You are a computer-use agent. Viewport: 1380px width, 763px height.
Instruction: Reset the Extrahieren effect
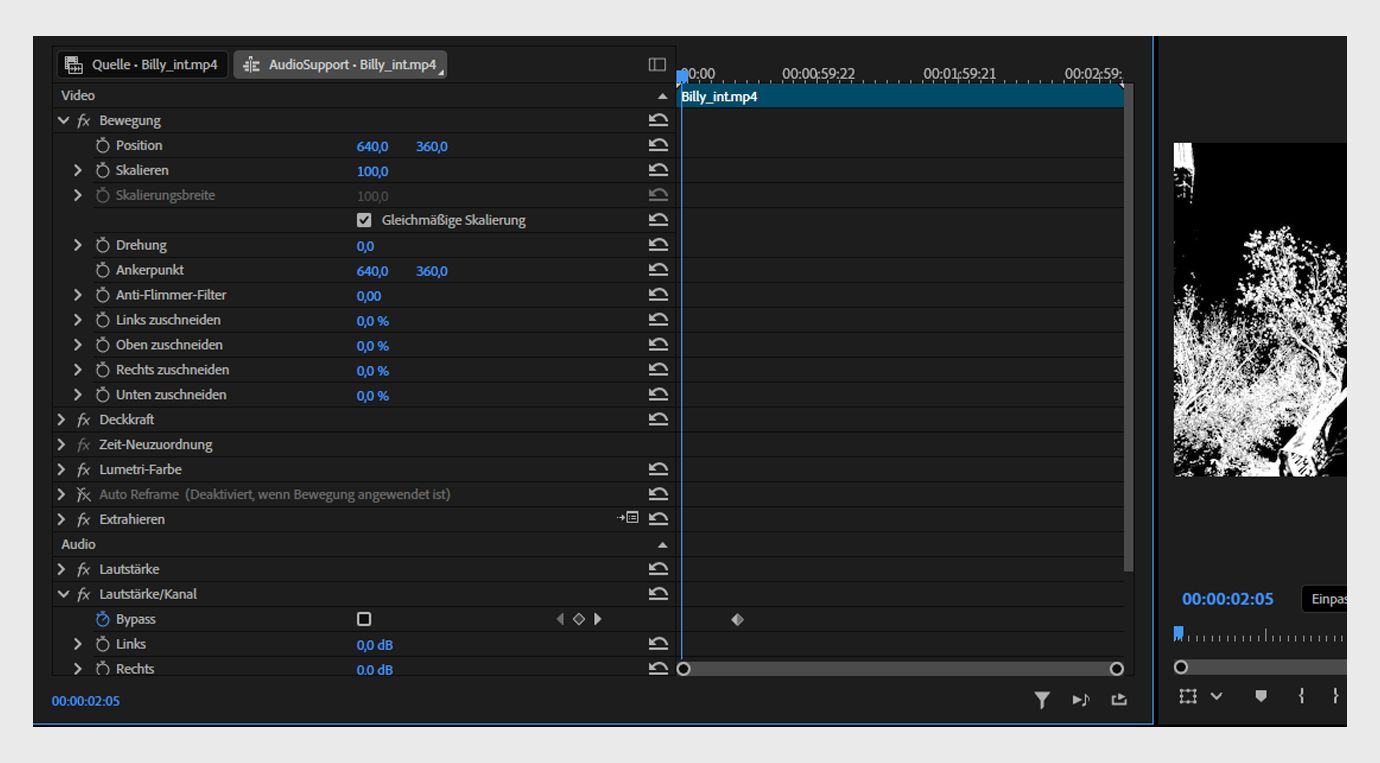coord(658,519)
